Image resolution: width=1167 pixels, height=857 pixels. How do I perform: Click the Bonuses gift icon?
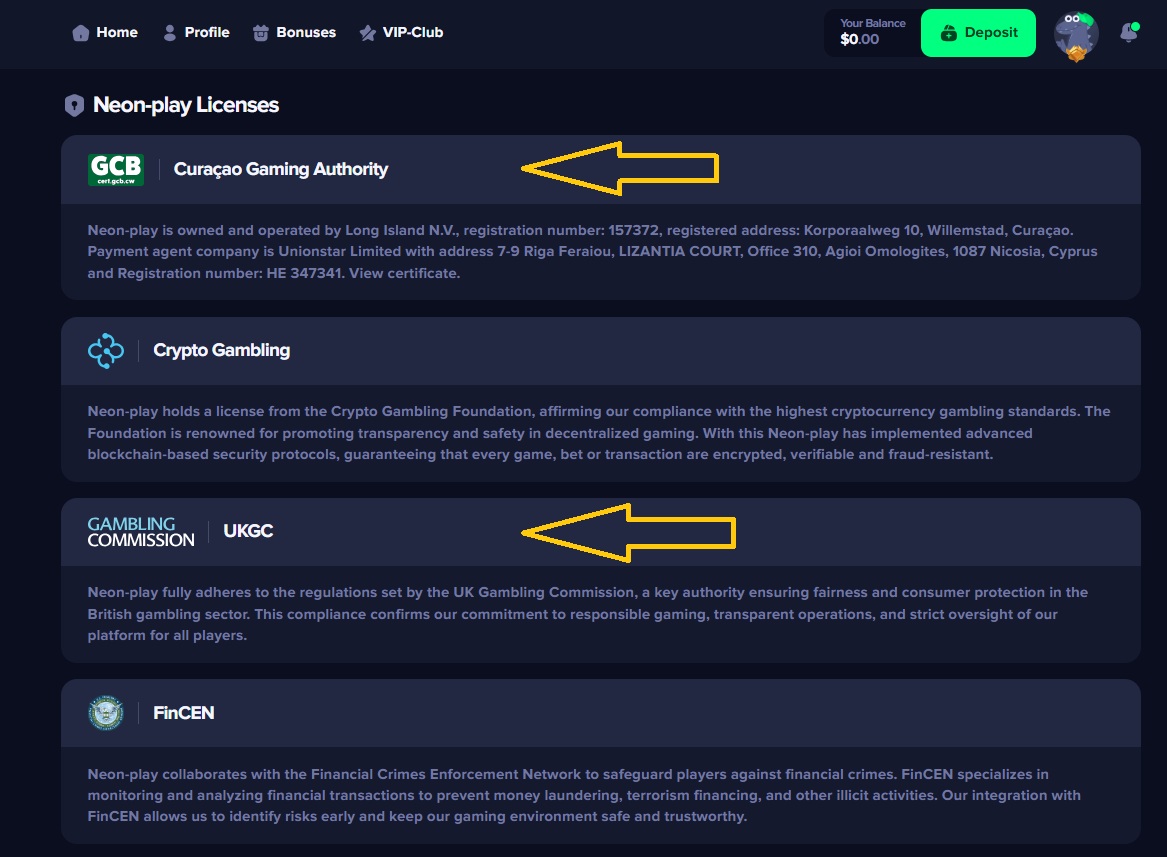(x=261, y=33)
